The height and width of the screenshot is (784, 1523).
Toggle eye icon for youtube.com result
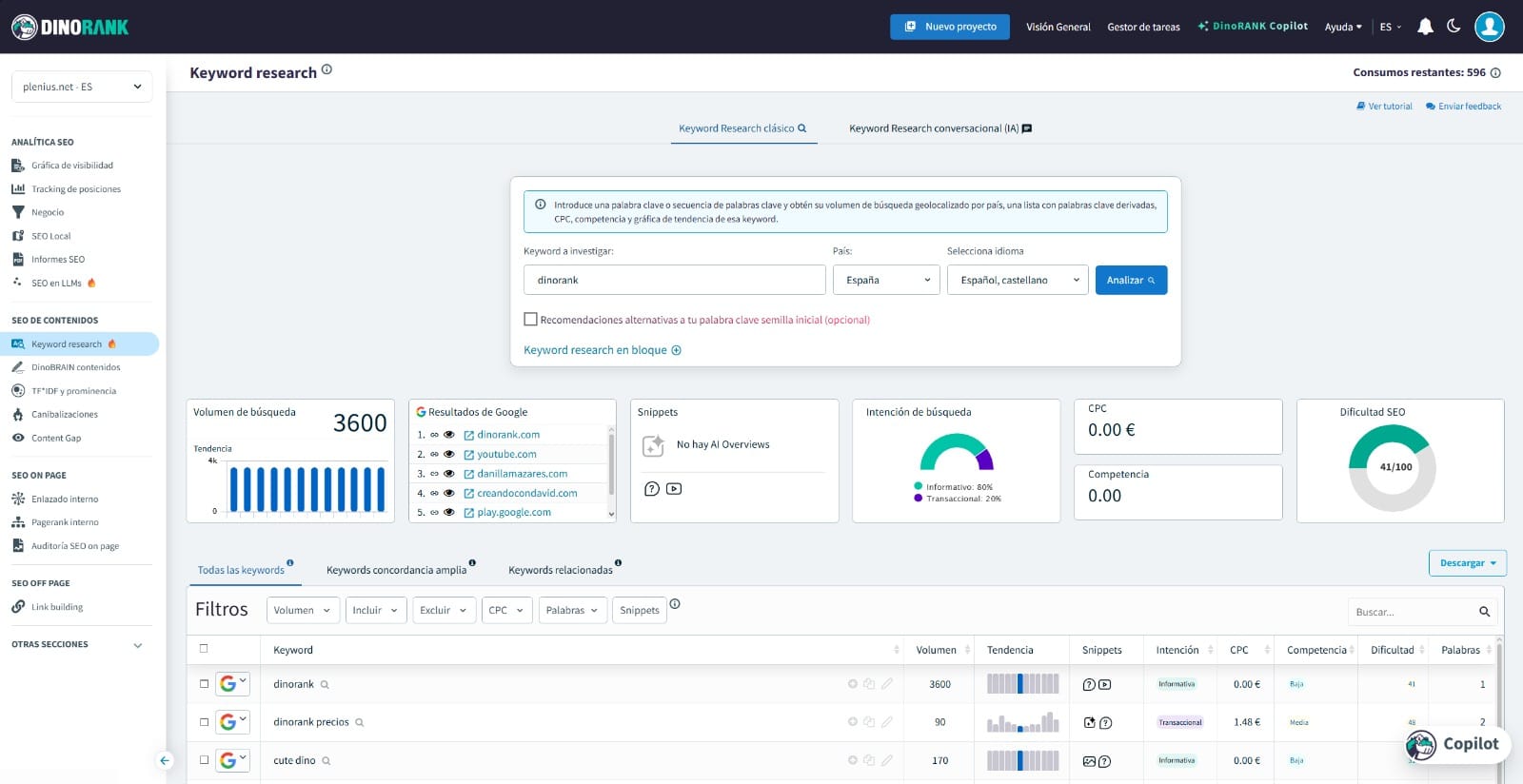point(449,455)
